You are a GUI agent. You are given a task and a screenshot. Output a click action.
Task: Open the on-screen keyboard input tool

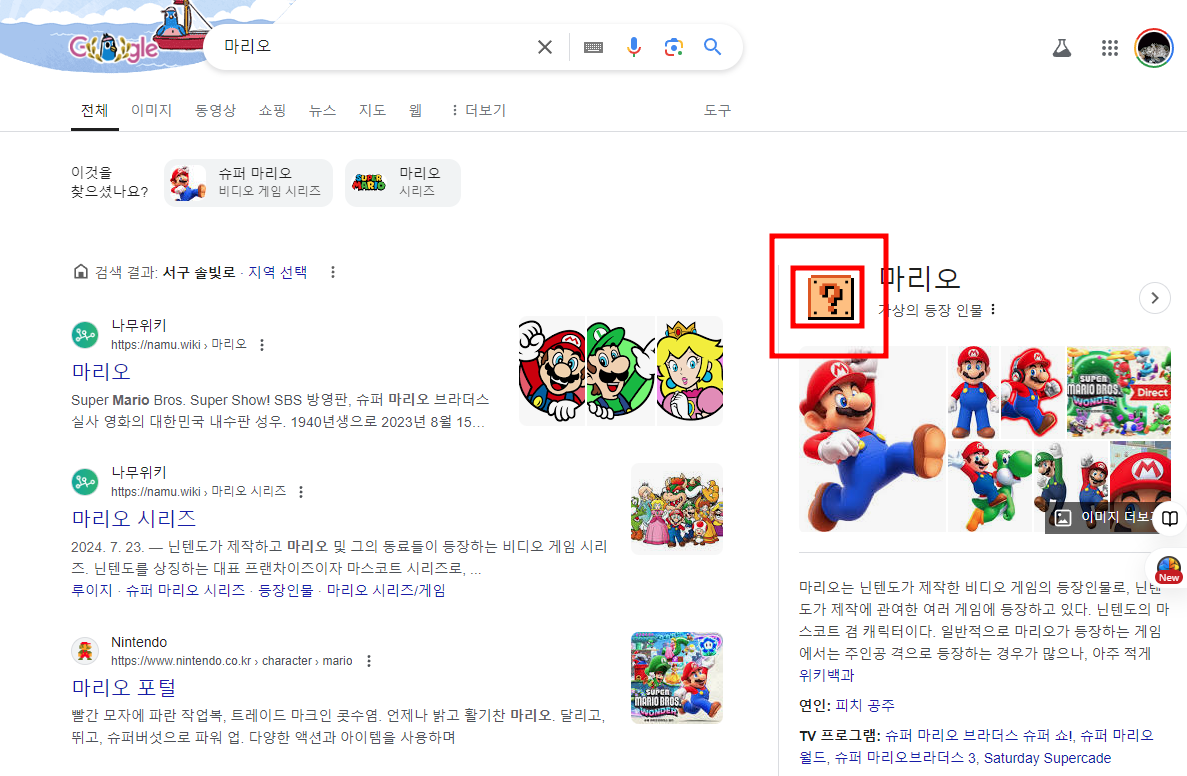point(594,47)
